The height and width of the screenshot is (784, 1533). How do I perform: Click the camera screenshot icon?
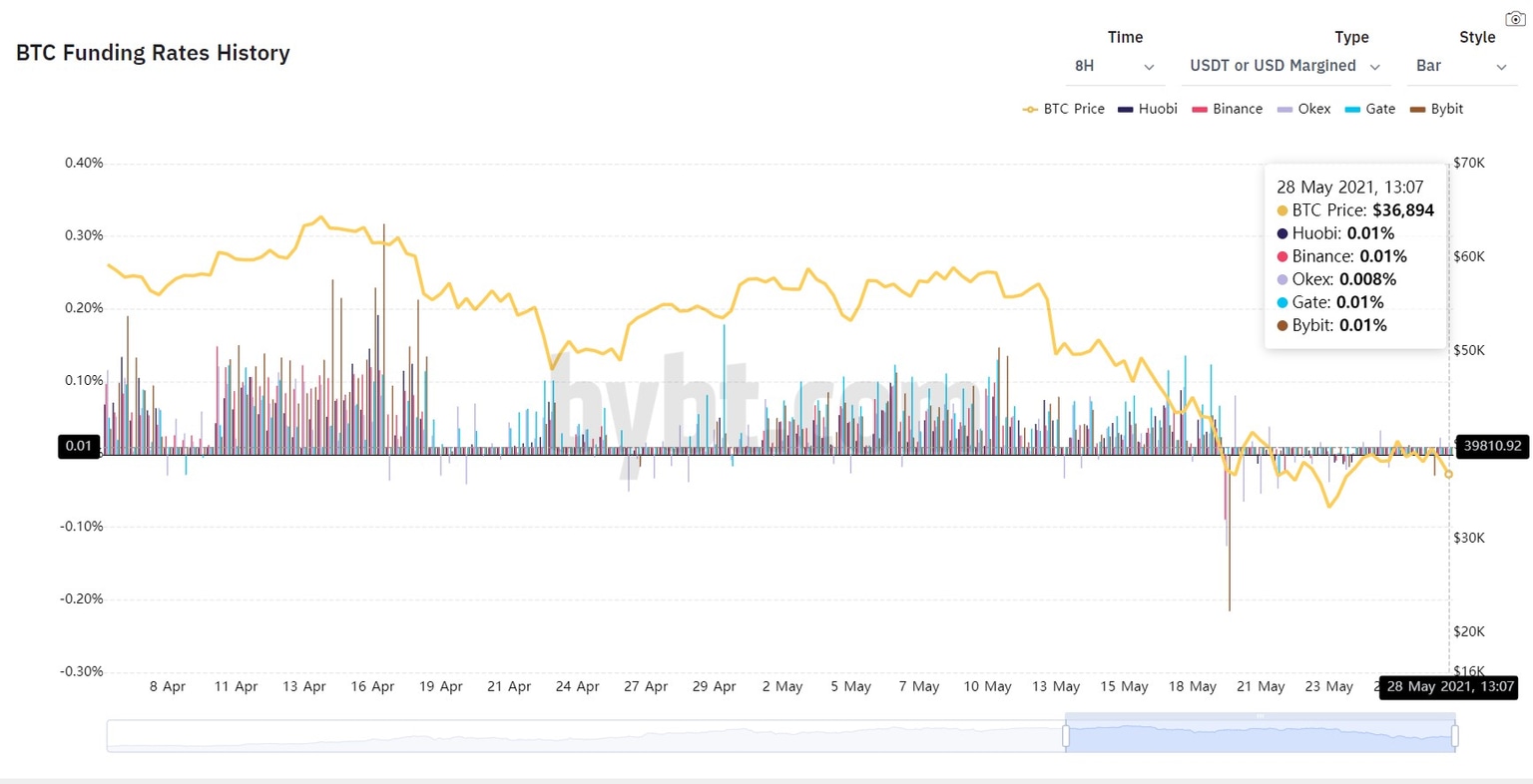coord(1516,18)
